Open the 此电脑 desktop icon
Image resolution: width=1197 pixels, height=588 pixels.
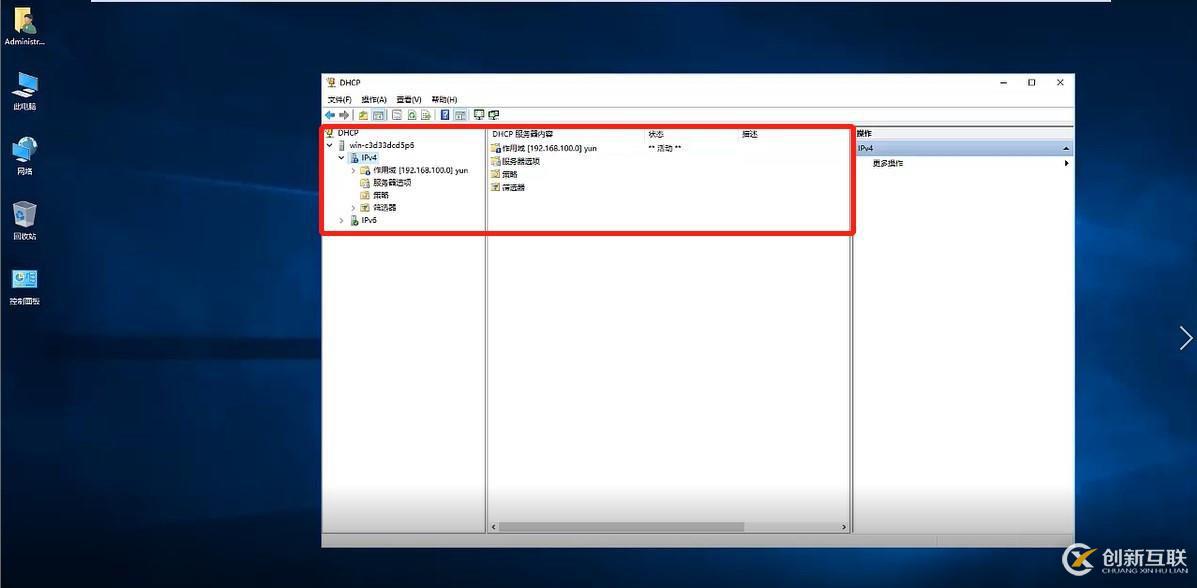pyautogui.click(x=24, y=91)
